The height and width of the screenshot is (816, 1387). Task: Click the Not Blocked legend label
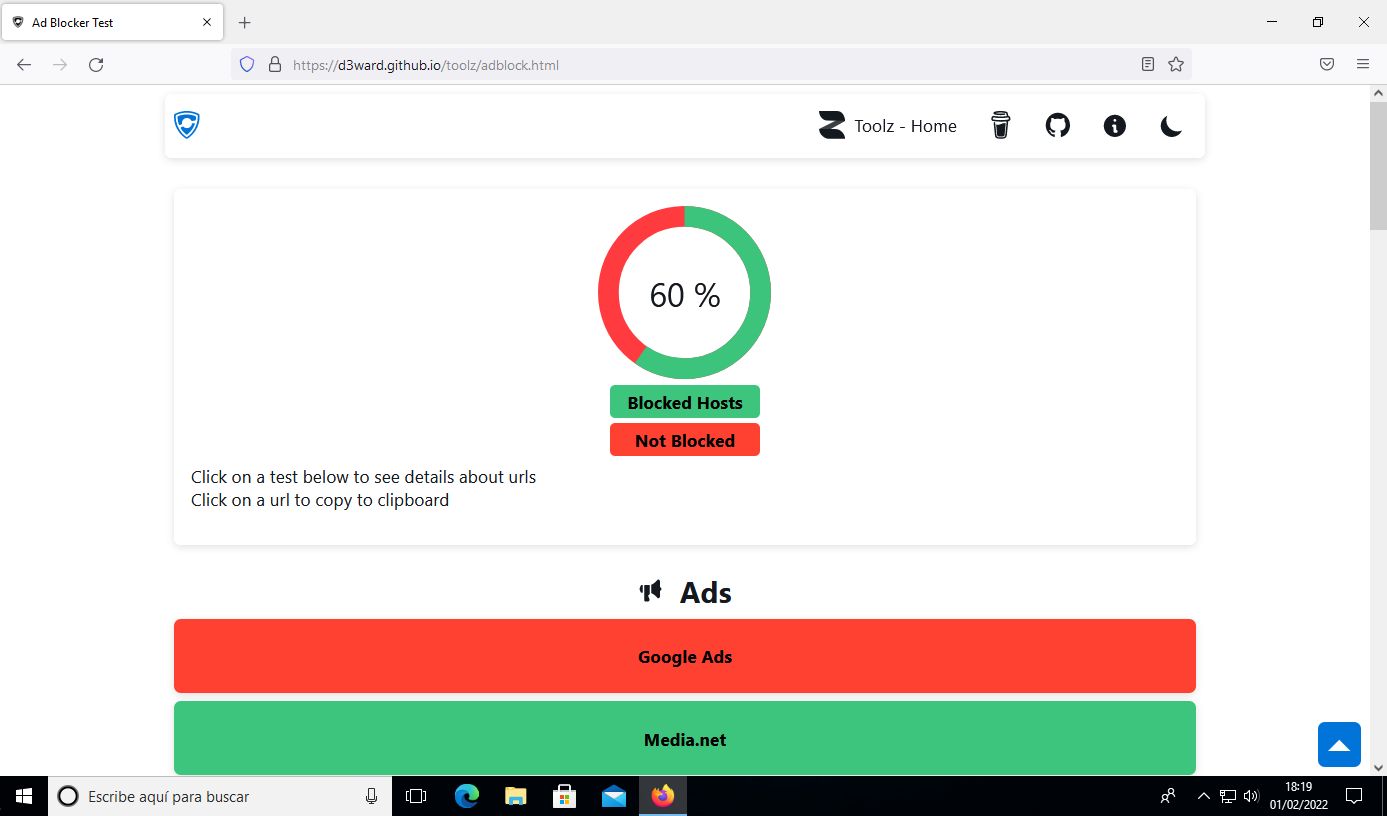[684, 440]
